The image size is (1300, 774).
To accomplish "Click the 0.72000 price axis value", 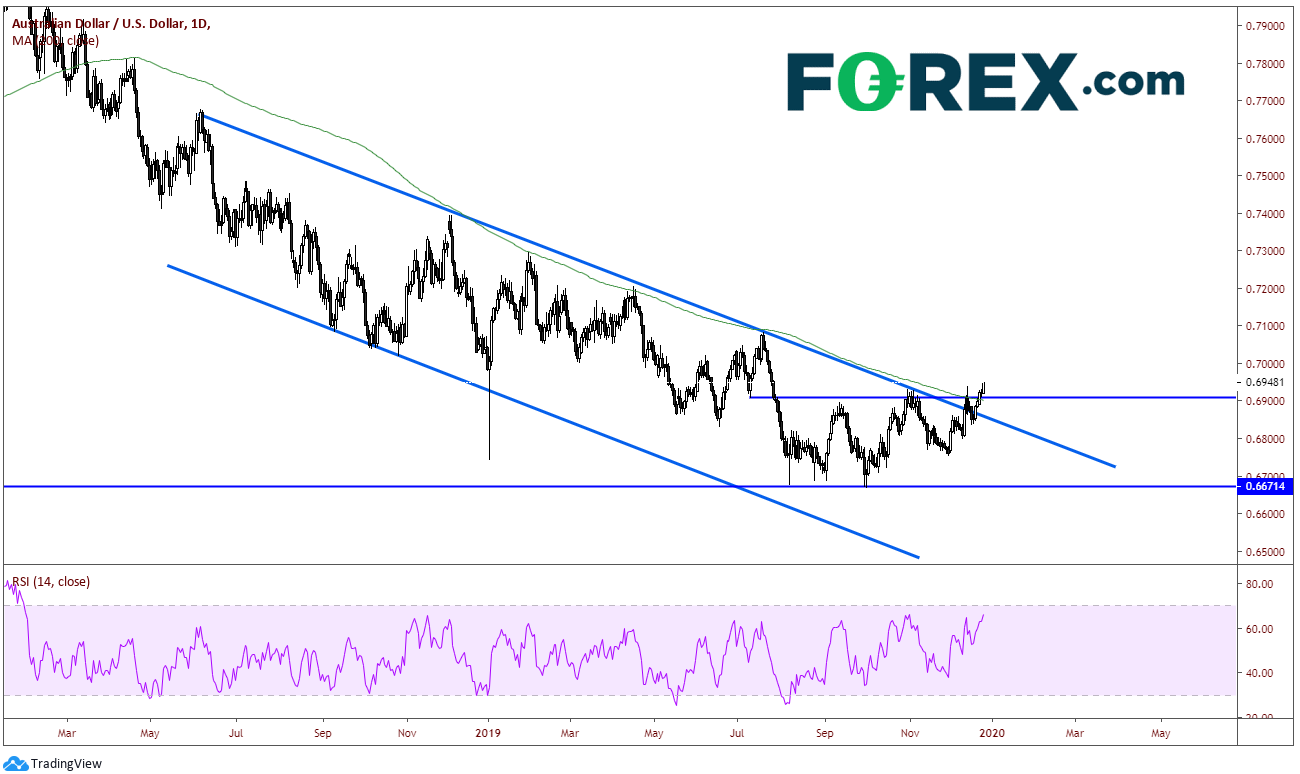I will [1266, 289].
